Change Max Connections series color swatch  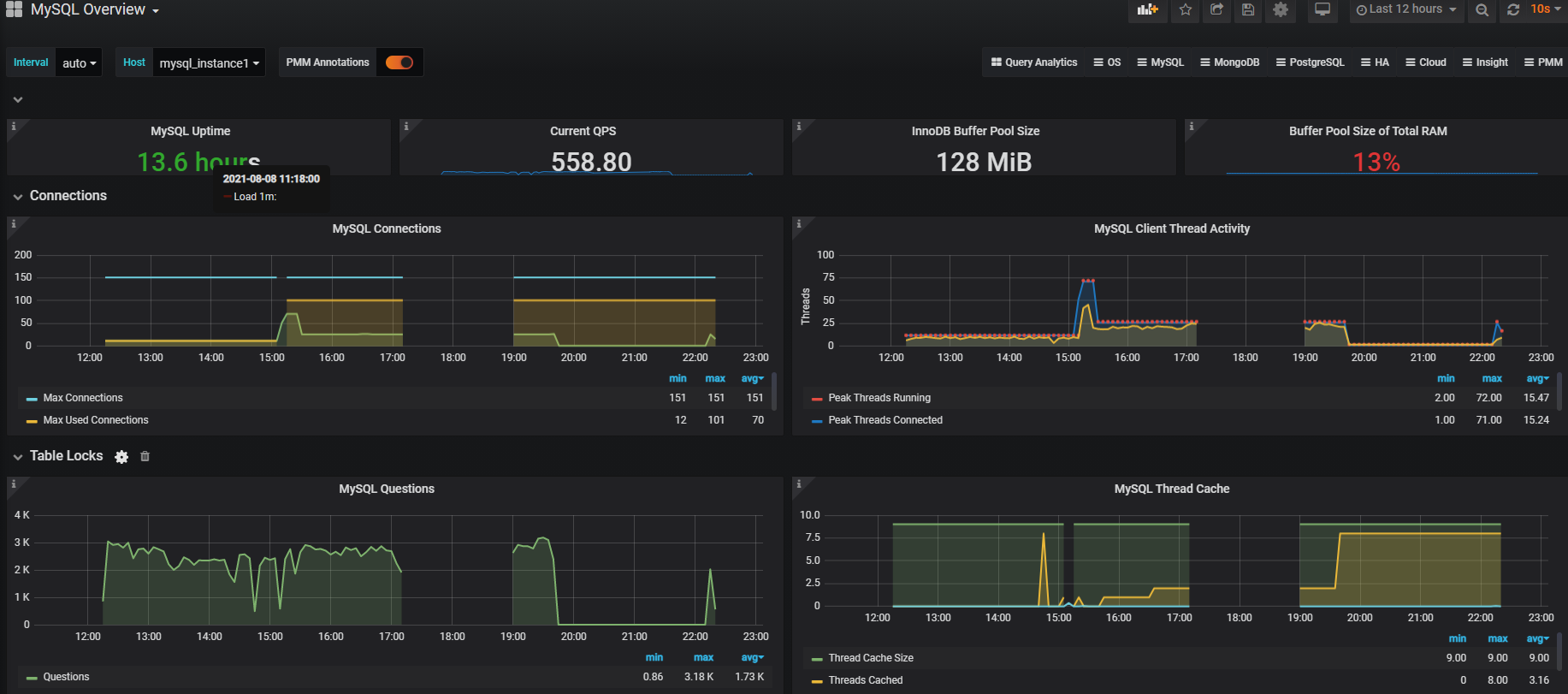point(32,399)
